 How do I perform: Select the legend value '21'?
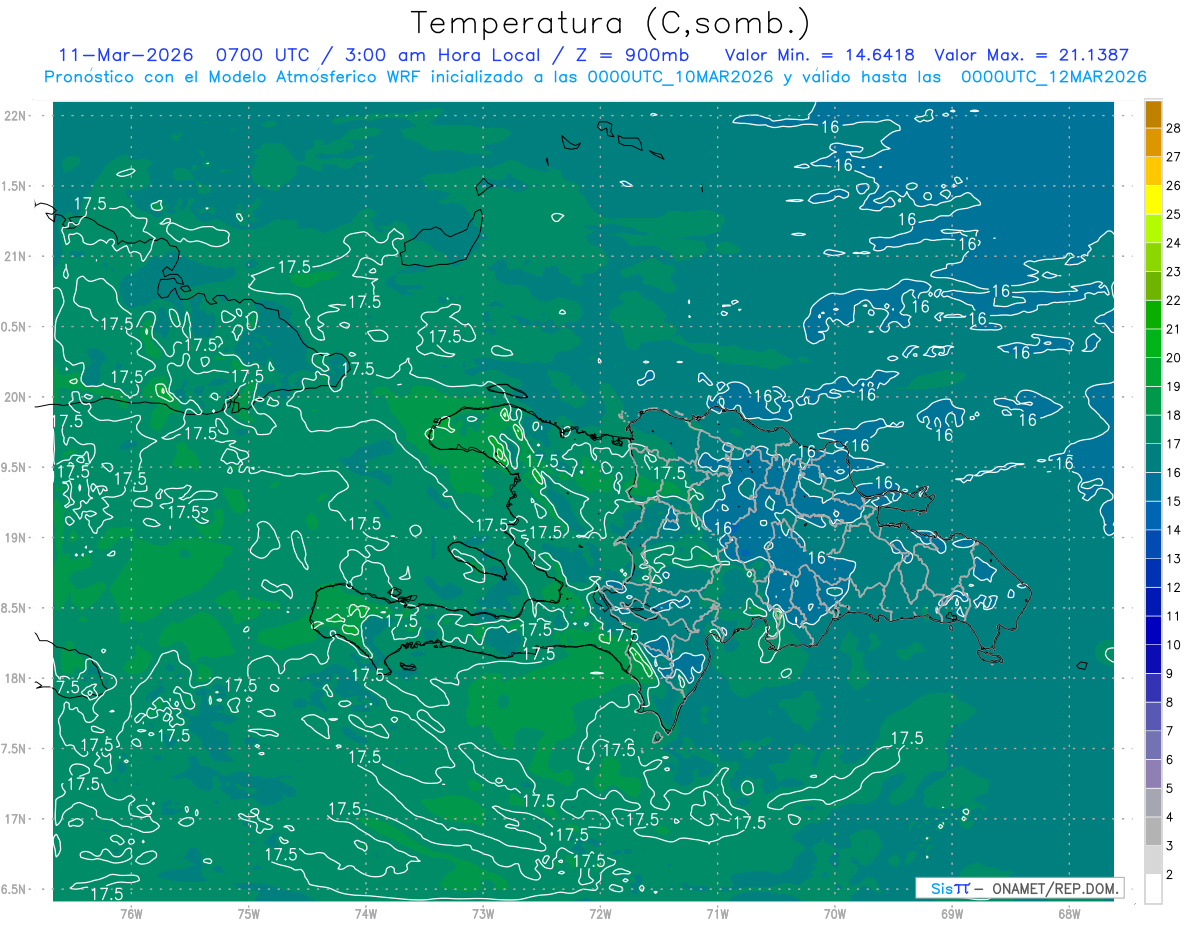(1174, 329)
